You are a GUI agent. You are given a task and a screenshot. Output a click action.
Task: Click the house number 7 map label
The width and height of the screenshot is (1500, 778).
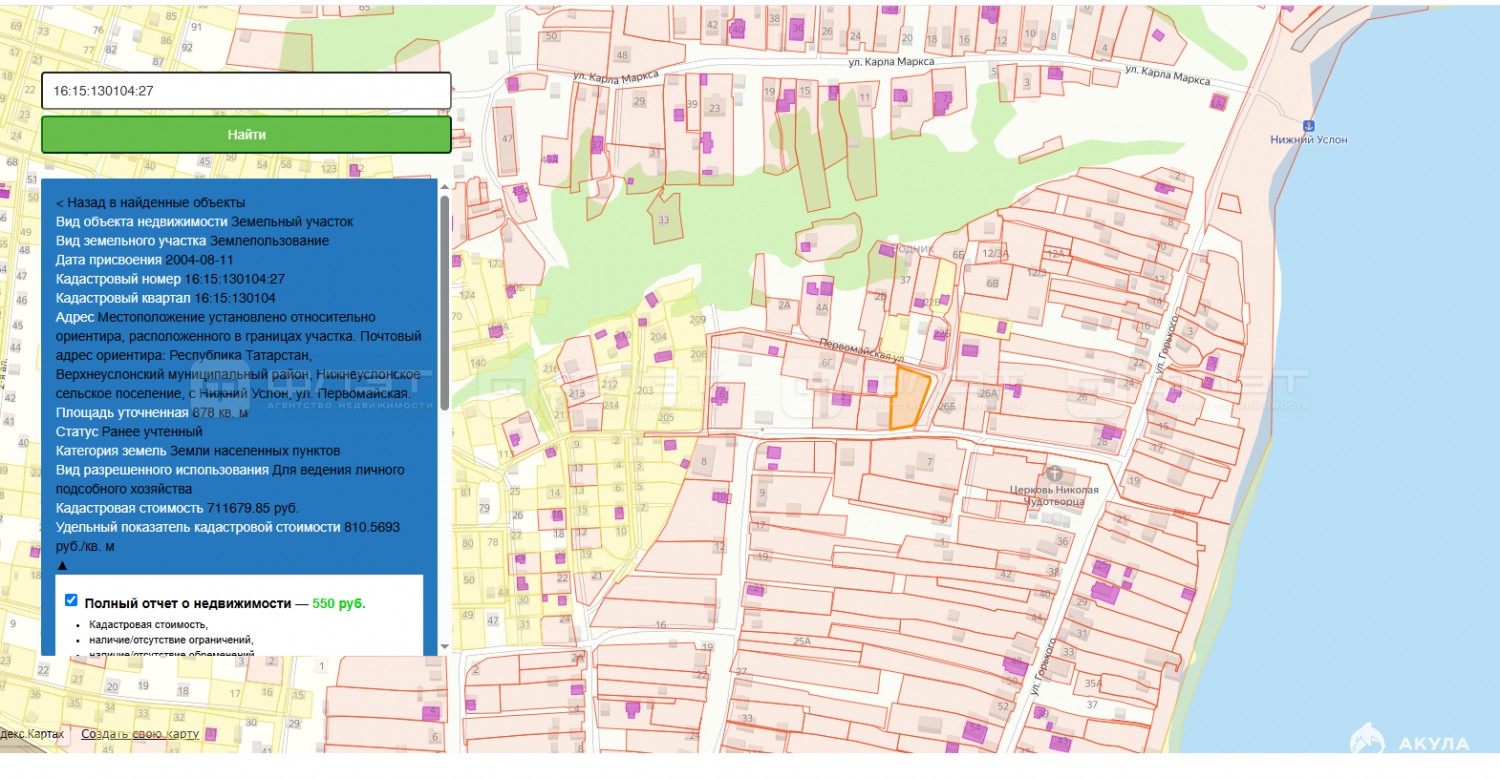coord(930,462)
